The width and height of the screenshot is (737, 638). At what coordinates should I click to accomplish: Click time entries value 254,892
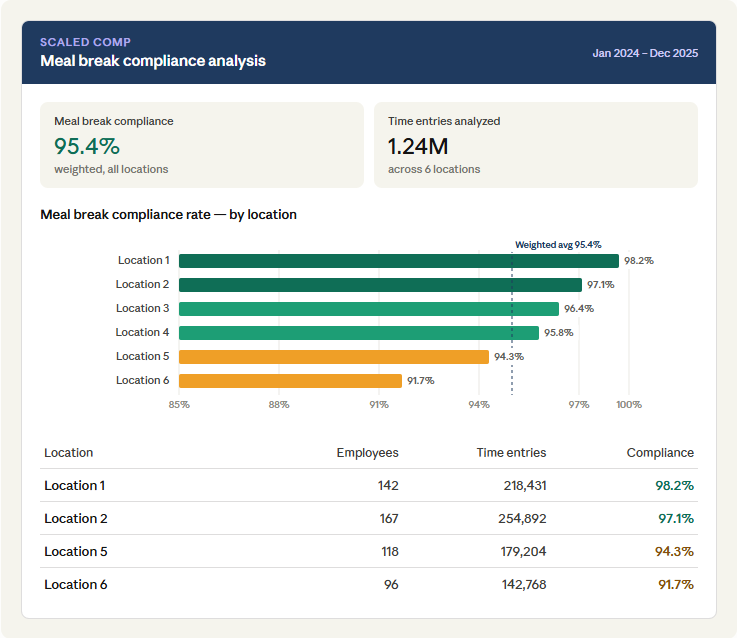[522, 518]
